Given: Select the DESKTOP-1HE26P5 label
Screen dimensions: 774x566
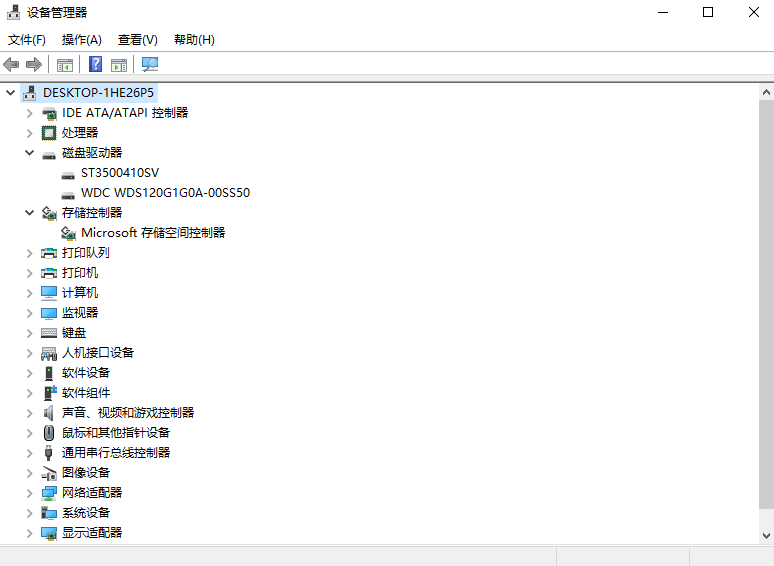Looking at the screenshot, I should pyautogui.click(x=98, y=93).
